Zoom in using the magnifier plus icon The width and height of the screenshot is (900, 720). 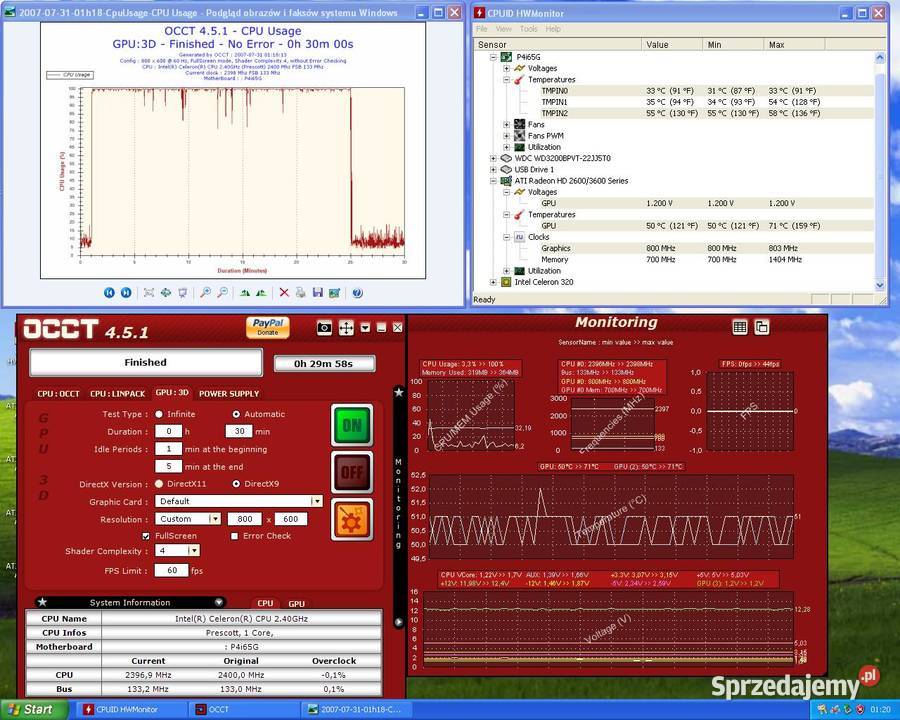(205, 293)
